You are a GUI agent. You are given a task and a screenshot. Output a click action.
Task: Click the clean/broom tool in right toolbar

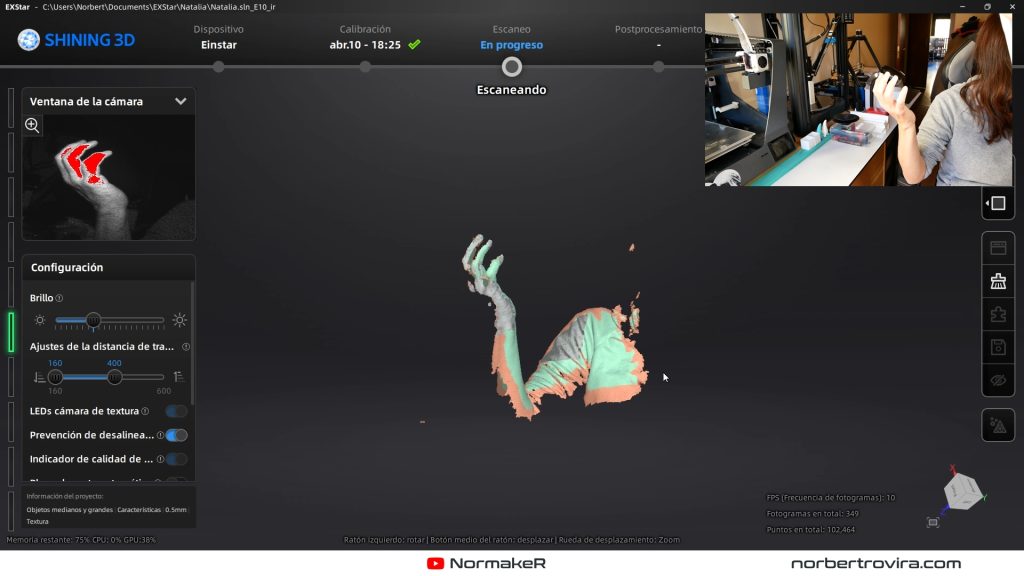[997, 281]
